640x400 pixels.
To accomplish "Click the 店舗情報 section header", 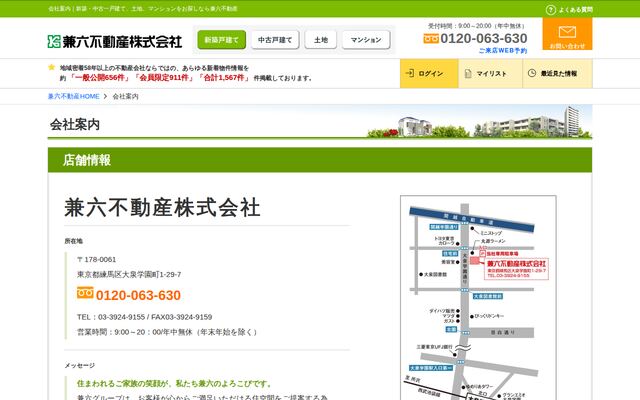I will click(x=320, y=160).
